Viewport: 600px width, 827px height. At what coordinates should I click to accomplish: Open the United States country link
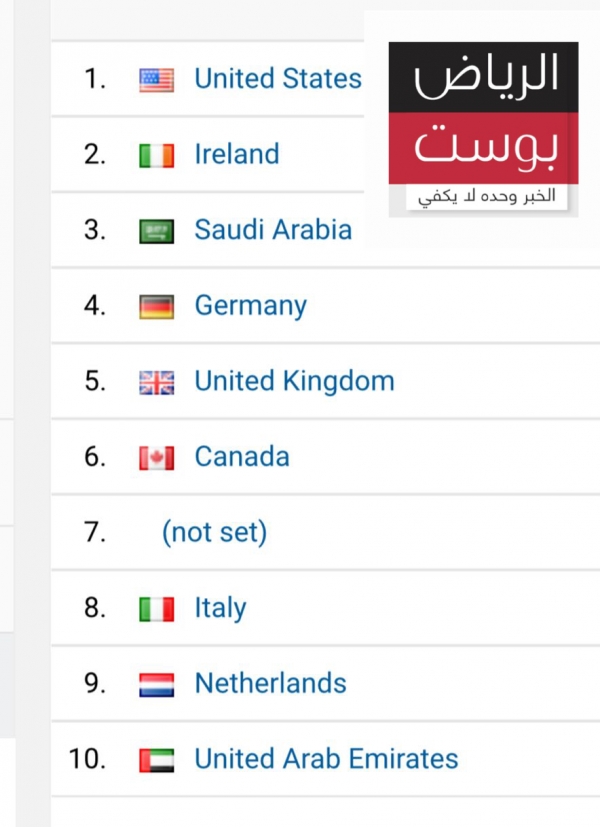tap(278, 79)
